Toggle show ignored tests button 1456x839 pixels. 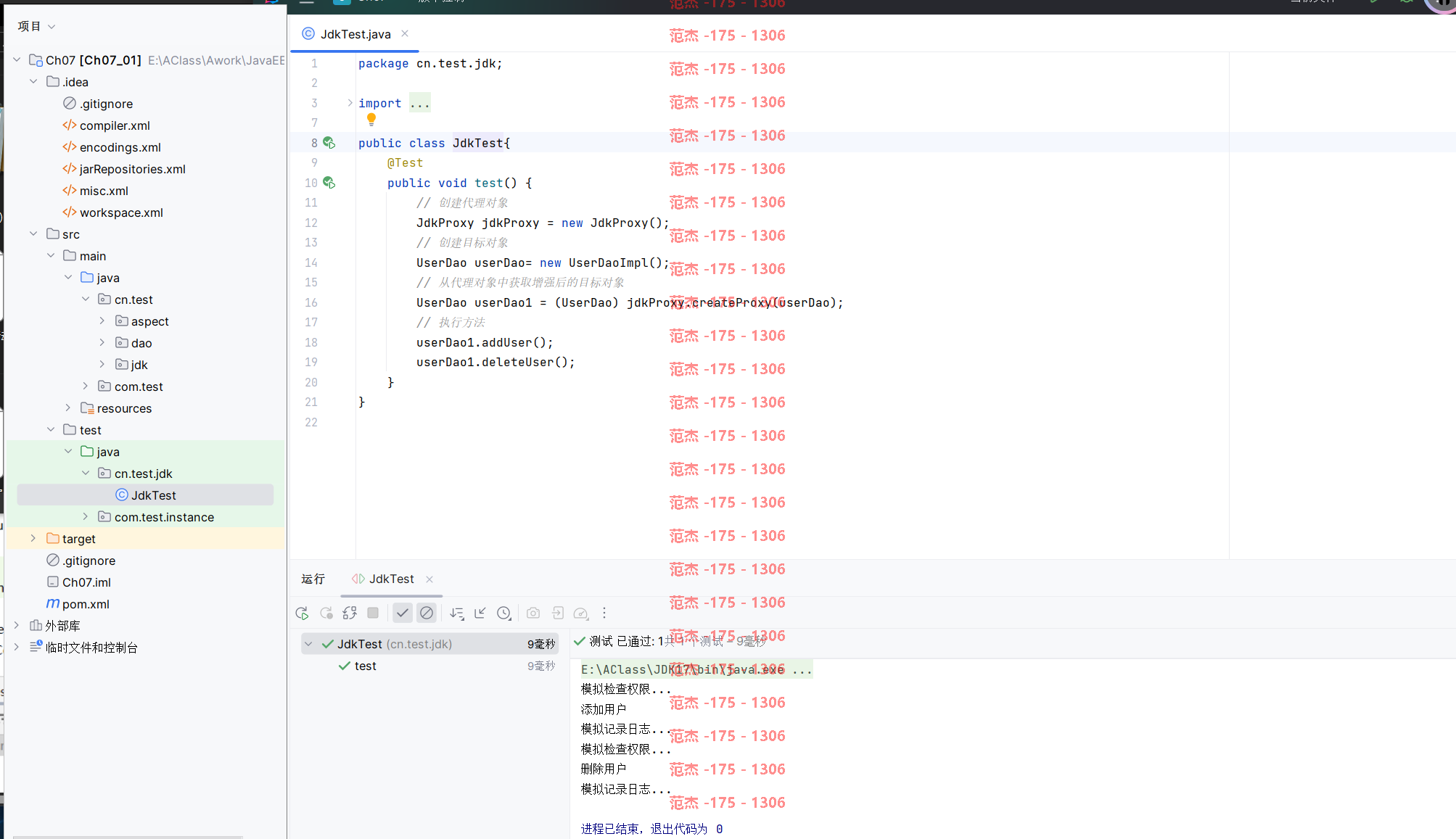[427, 613]
